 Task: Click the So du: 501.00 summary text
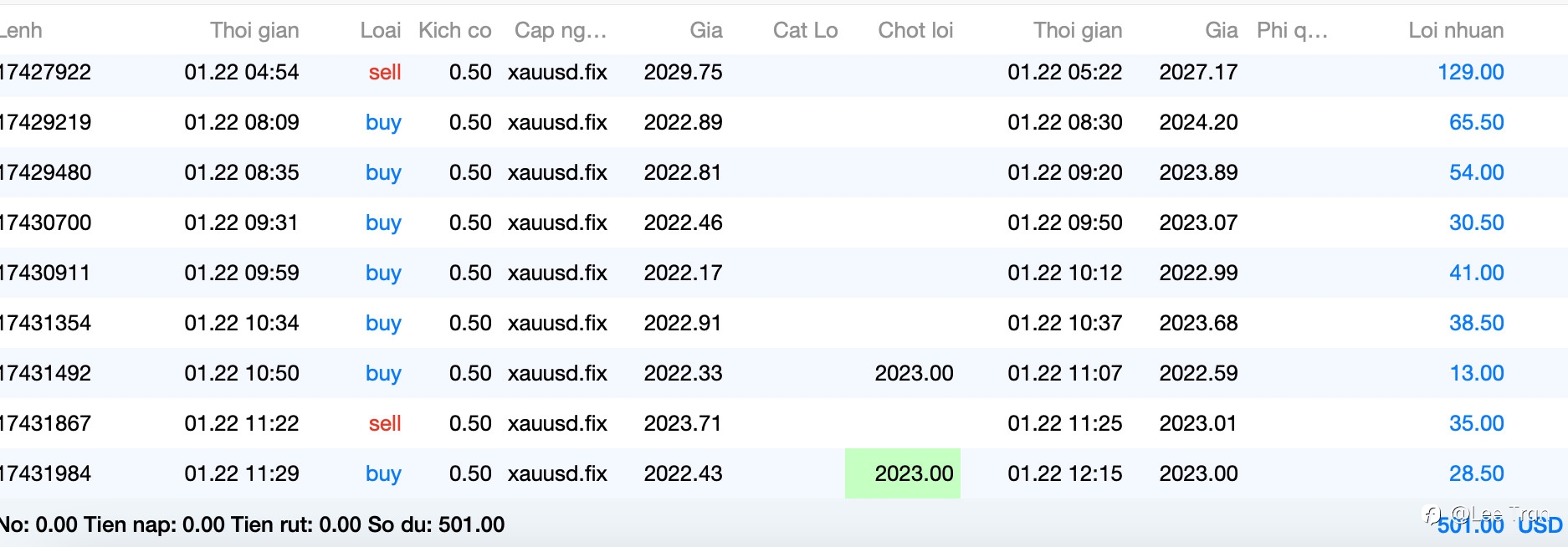point(436,524)
